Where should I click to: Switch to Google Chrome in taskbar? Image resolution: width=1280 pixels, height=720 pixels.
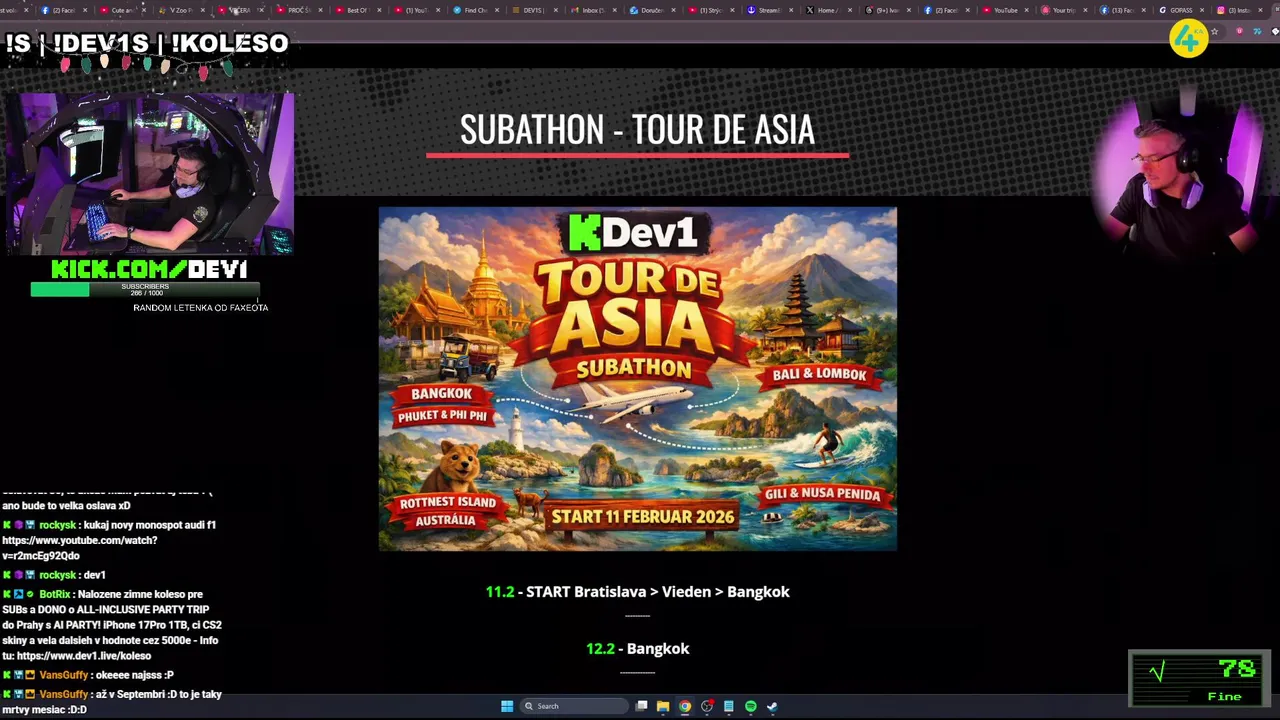tap(685, 706)
